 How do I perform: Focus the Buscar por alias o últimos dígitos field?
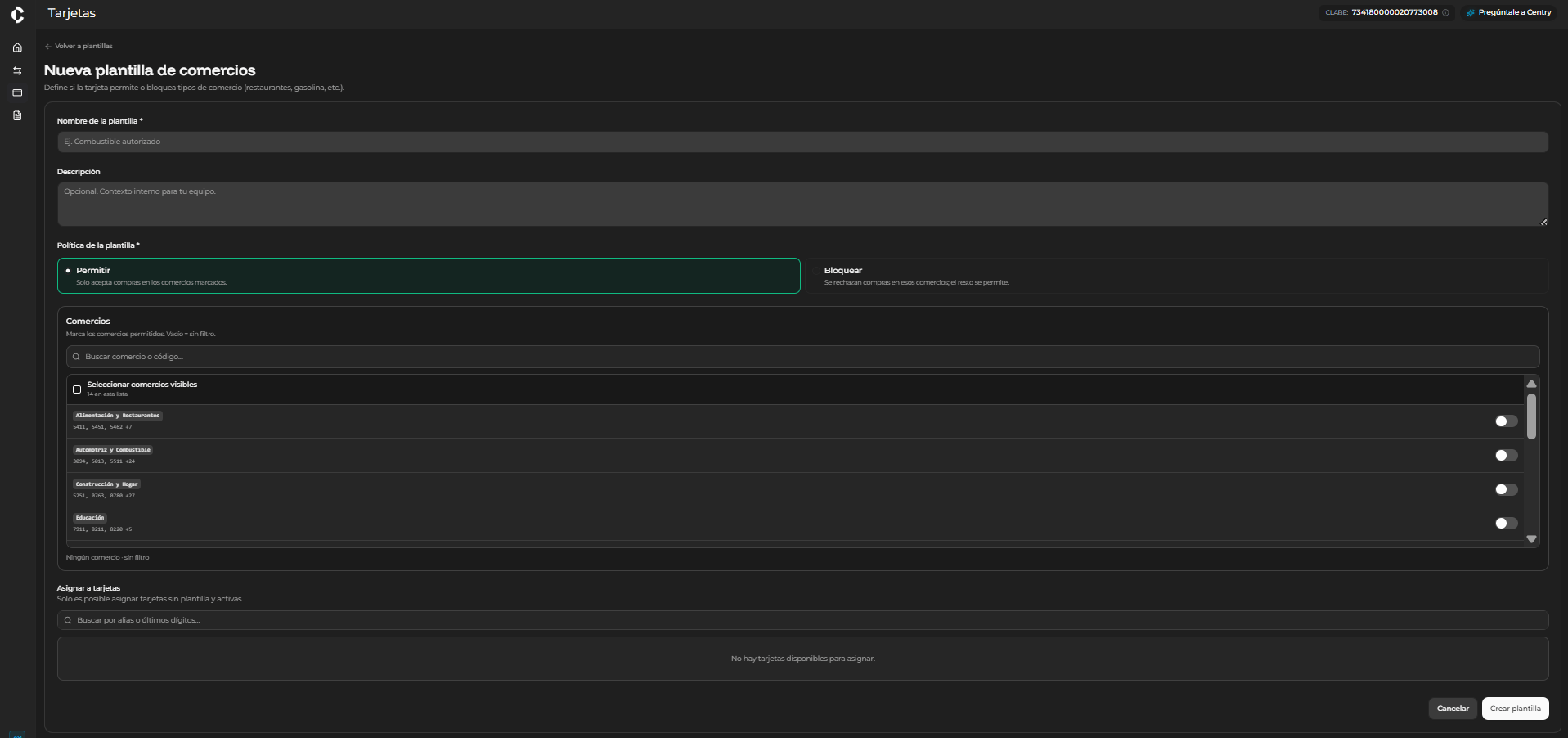tap(802, 620)
